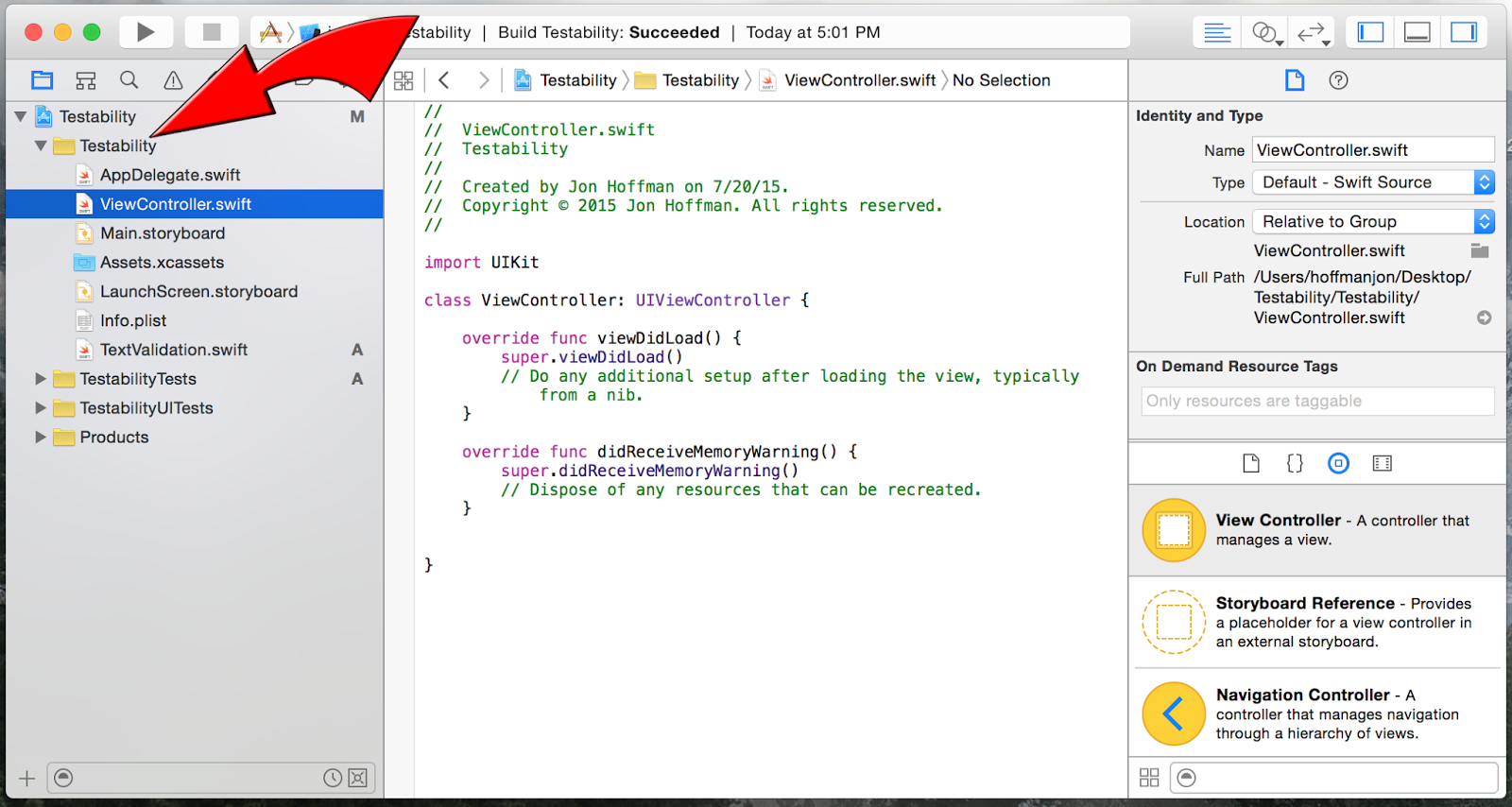This screenshot has width=1512, height=807.
Task: Open the Issue navigator warning icon
Action: coord(173,80)
